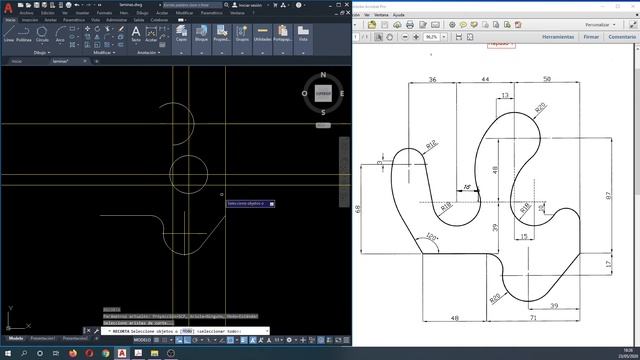Open the Anotar ribbon tab

(x=51, y=20)
